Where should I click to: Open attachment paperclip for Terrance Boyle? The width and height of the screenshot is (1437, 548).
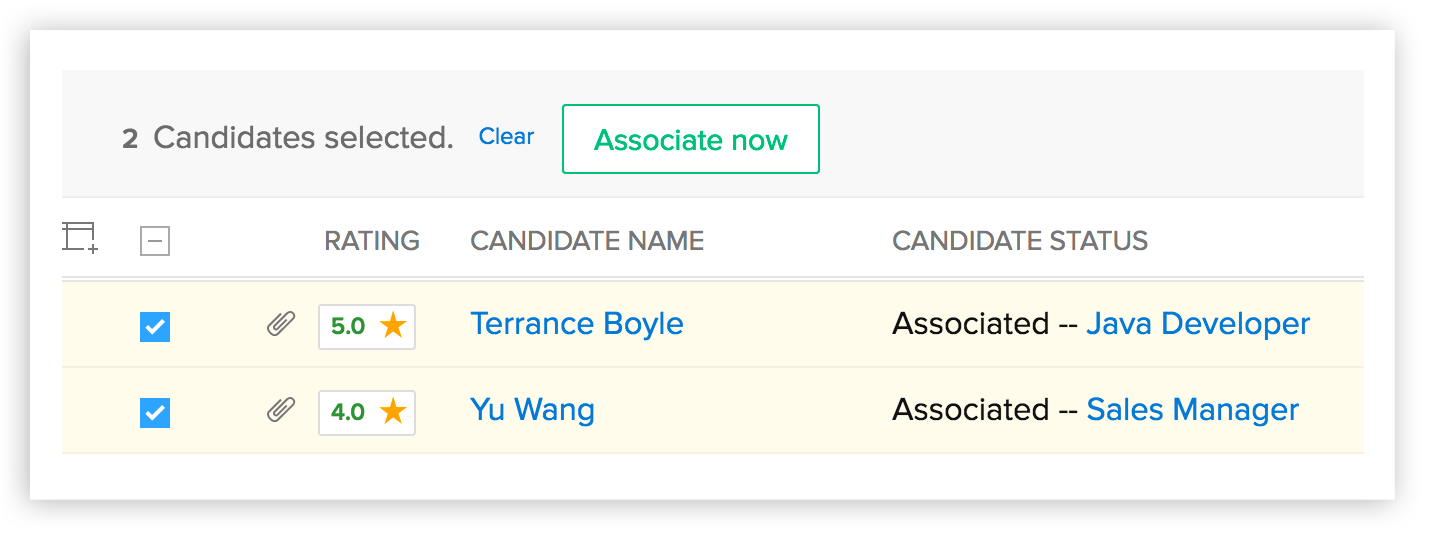[281, 324]
